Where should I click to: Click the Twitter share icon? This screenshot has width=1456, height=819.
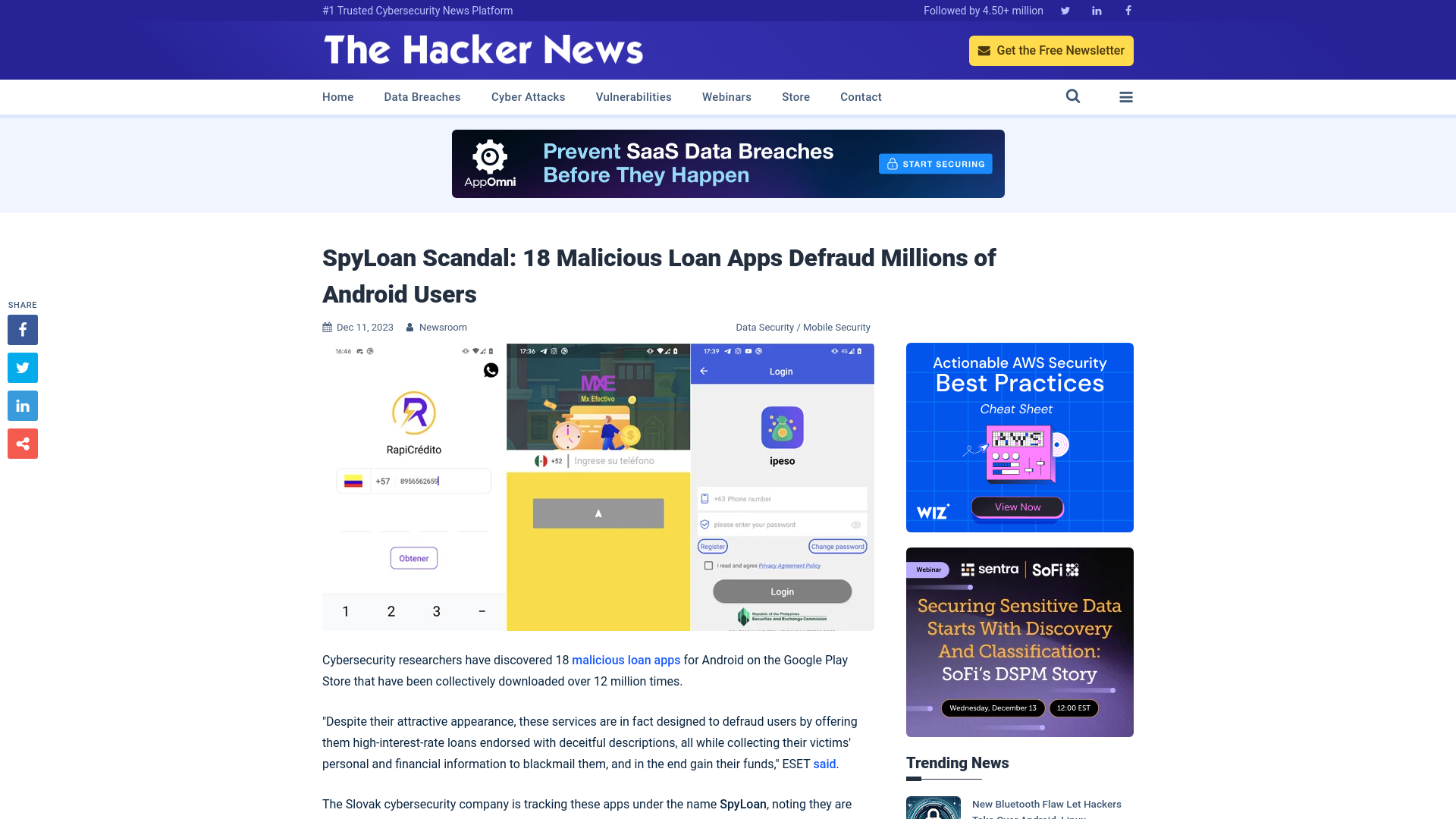pyautogui.click(x=23, y=368)
